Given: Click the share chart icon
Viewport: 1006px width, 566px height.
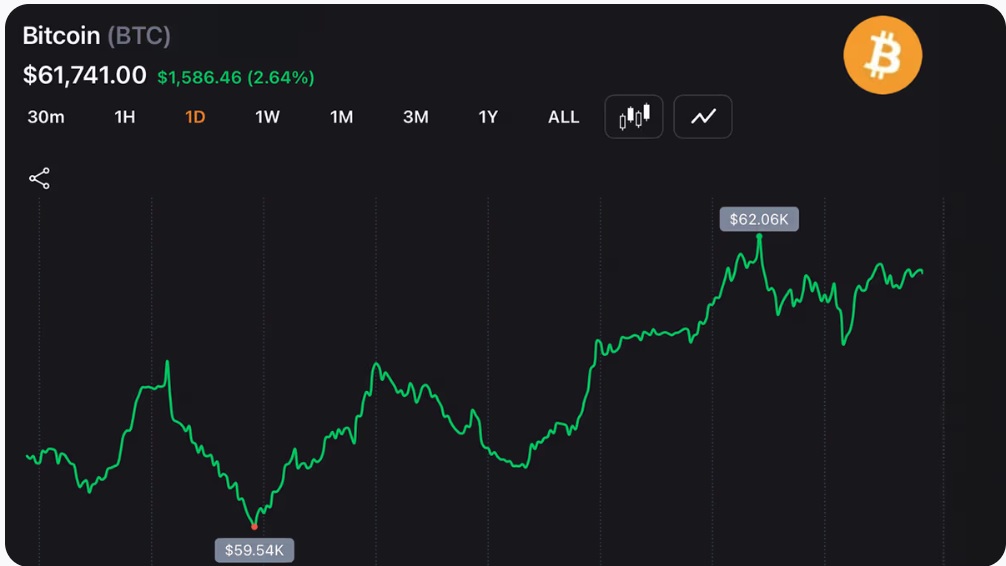Looking at the screenshot, I should pyautogui.click(x=39, y=178).
